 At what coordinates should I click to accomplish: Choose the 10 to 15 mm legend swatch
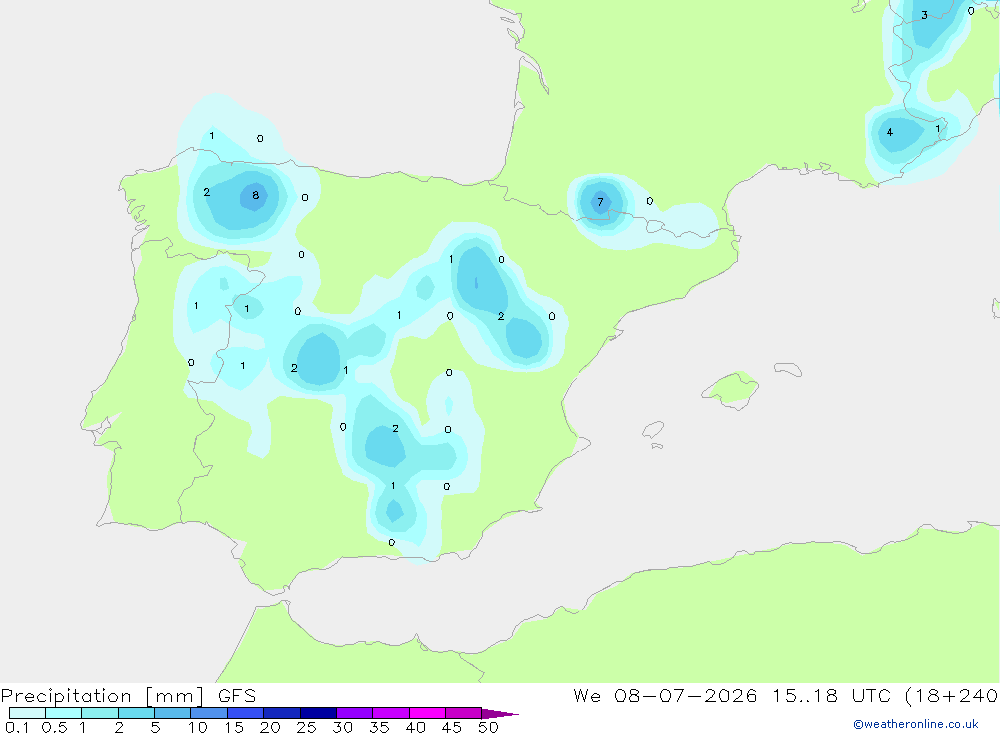(x=209, y=713)
